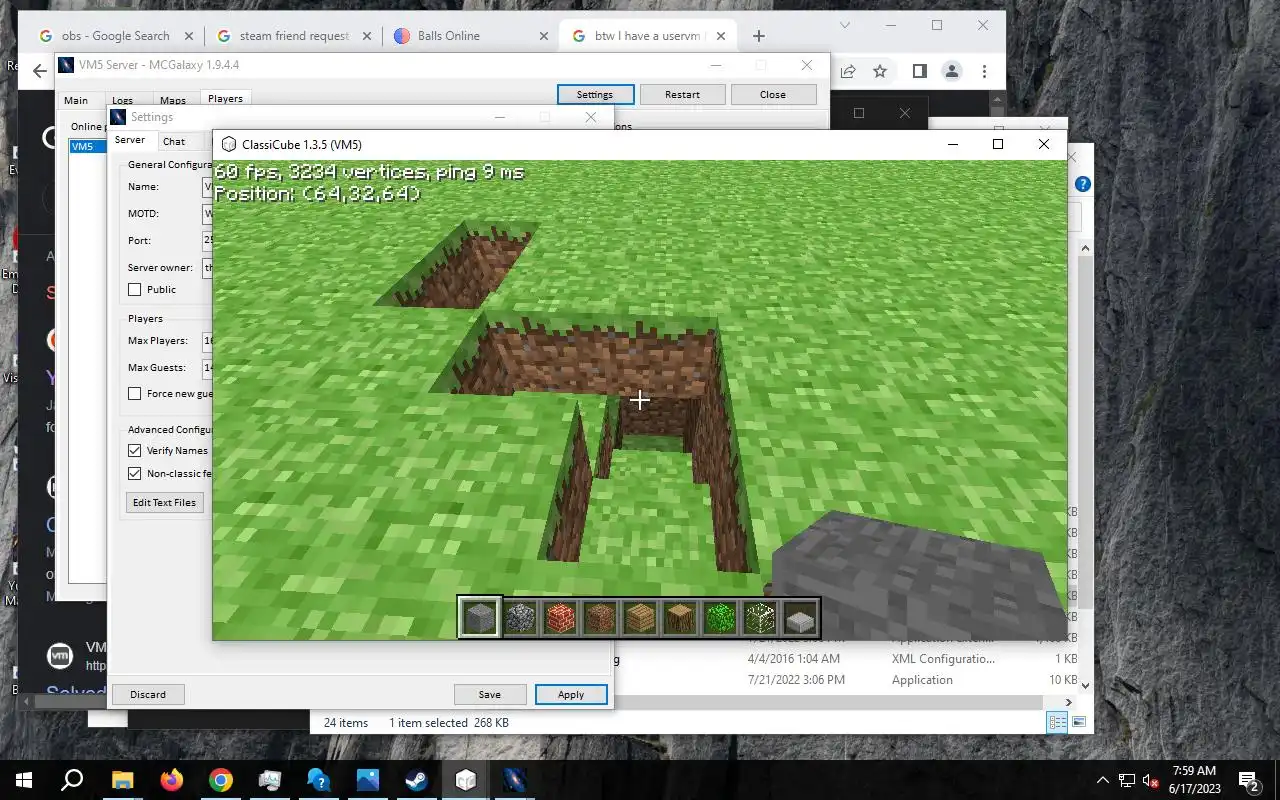Open Steam from the taskbar
The width and height of the screenshot is (1280, 800).
pos(416,780)
